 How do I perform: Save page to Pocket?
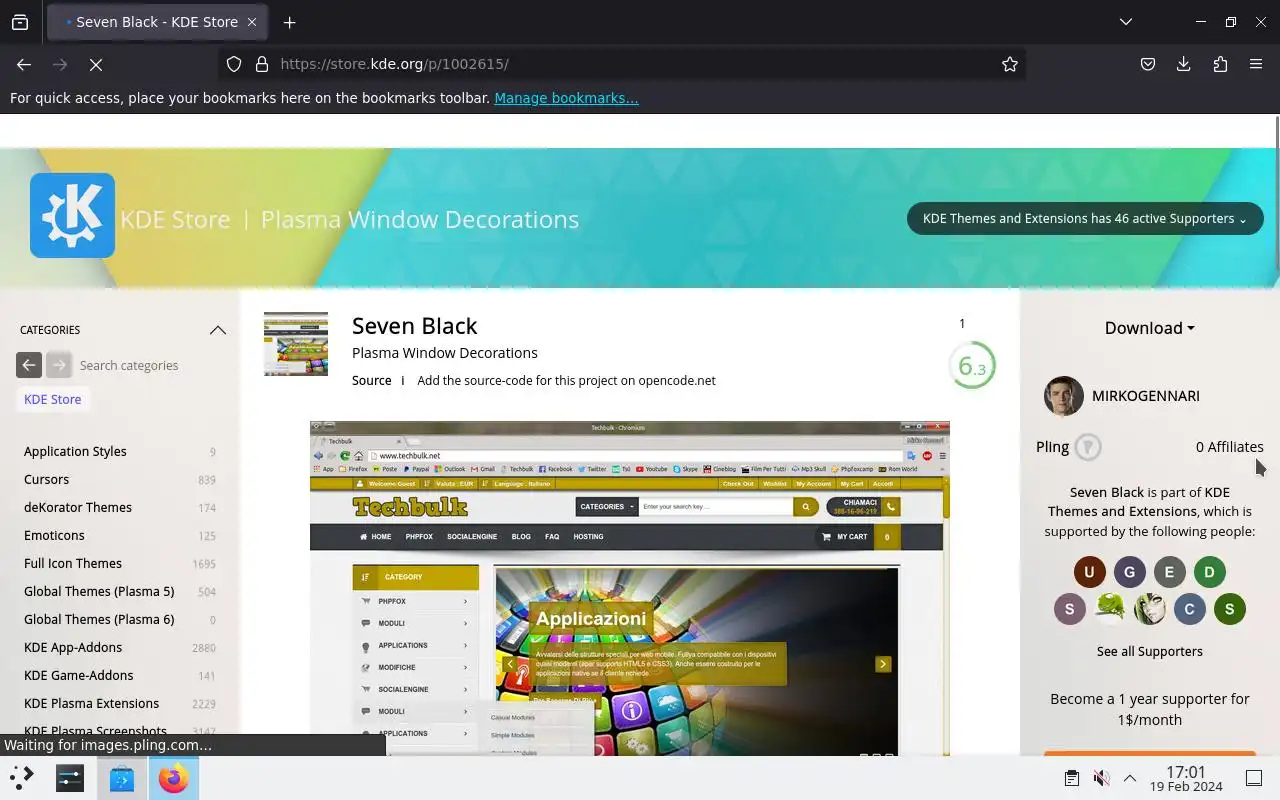(1148, 64)
